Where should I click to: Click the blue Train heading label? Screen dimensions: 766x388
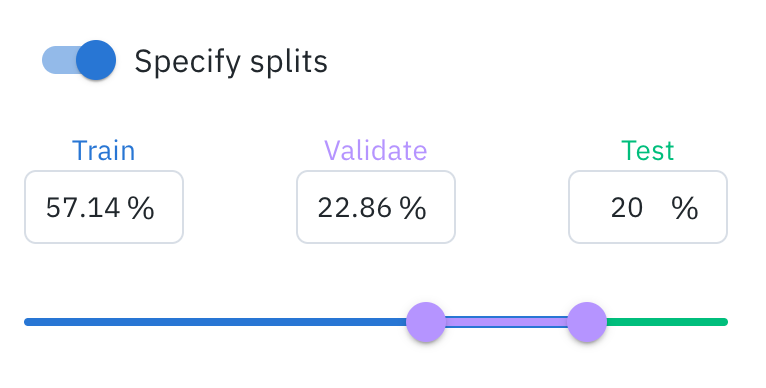(104, 151)
